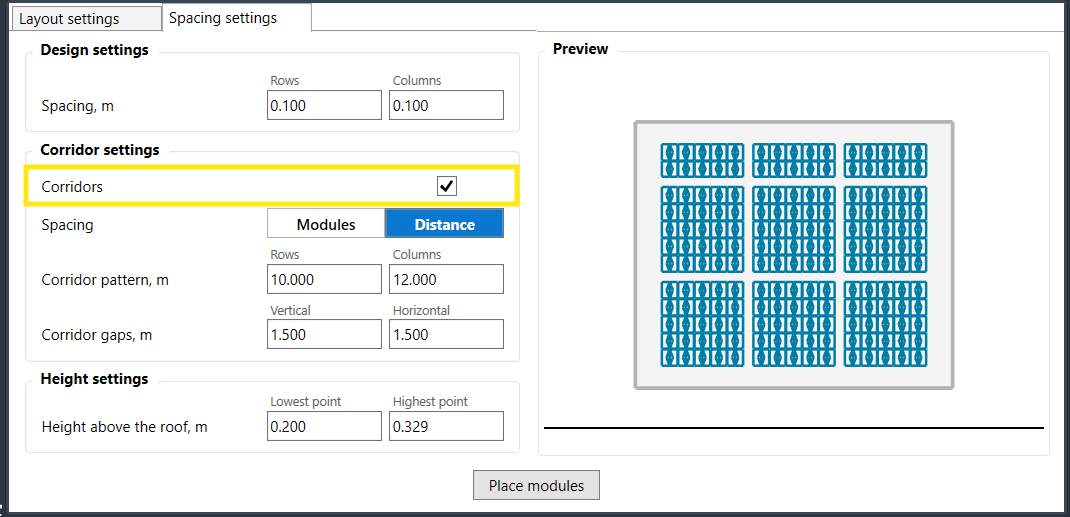Uncheck the Corridors checkbox
The image size is (1070, 517).
pos(447,186)
